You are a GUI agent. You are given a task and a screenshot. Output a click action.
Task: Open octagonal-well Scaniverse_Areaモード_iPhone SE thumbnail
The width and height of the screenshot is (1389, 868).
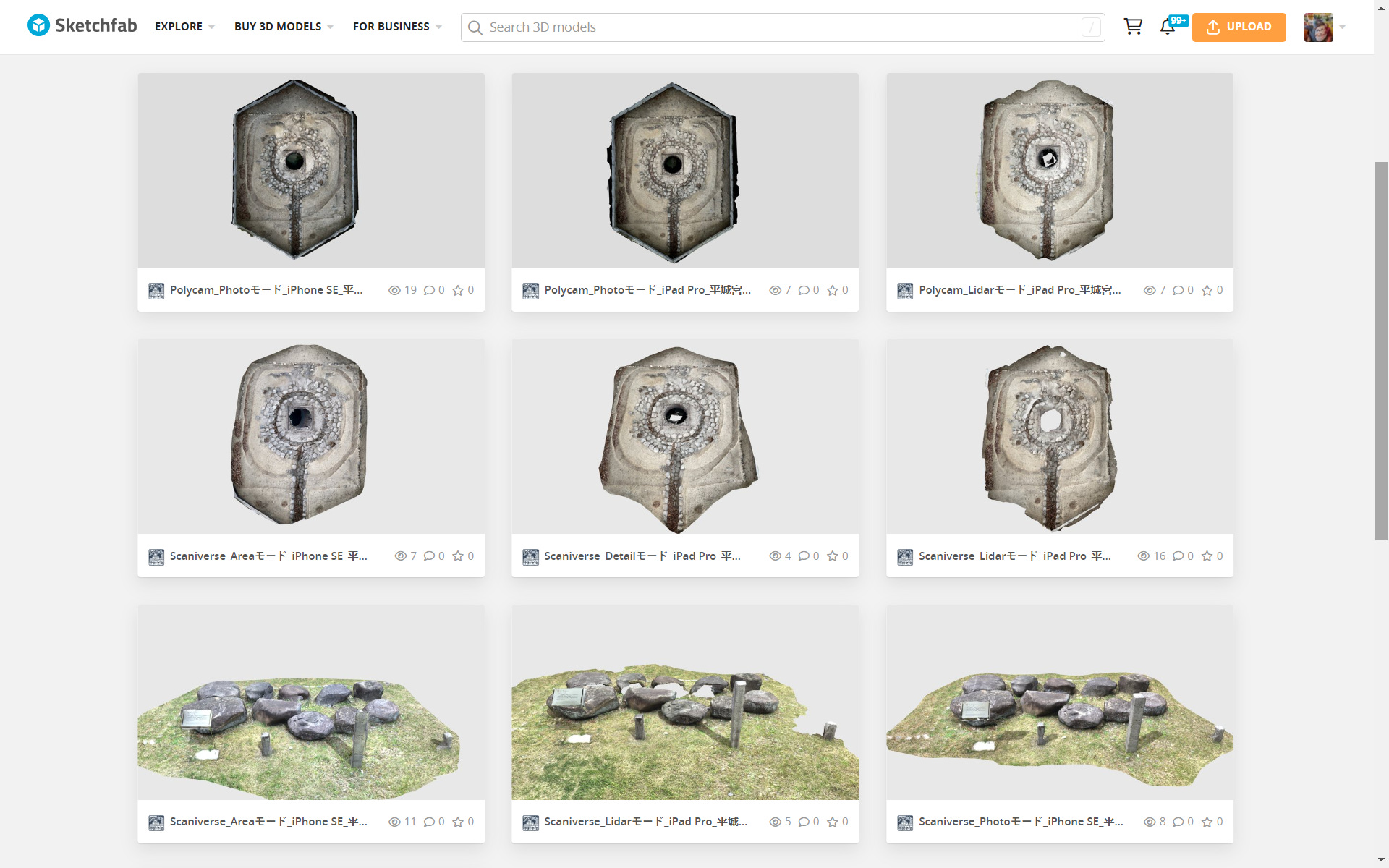[311, 436]
